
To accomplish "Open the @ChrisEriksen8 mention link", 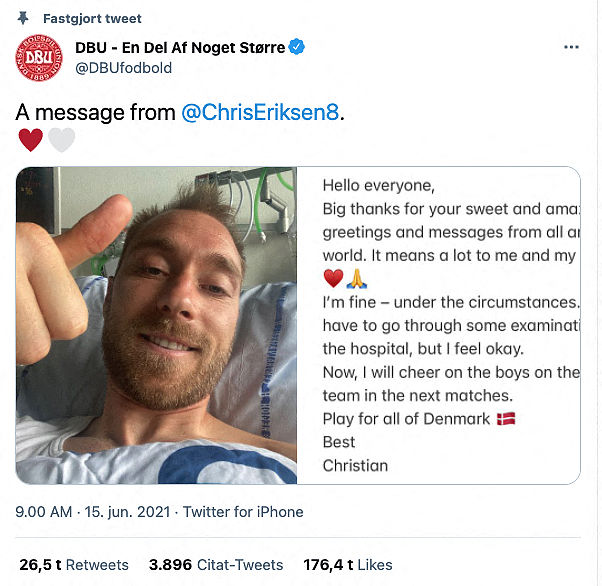I will (x=260, y=113).
